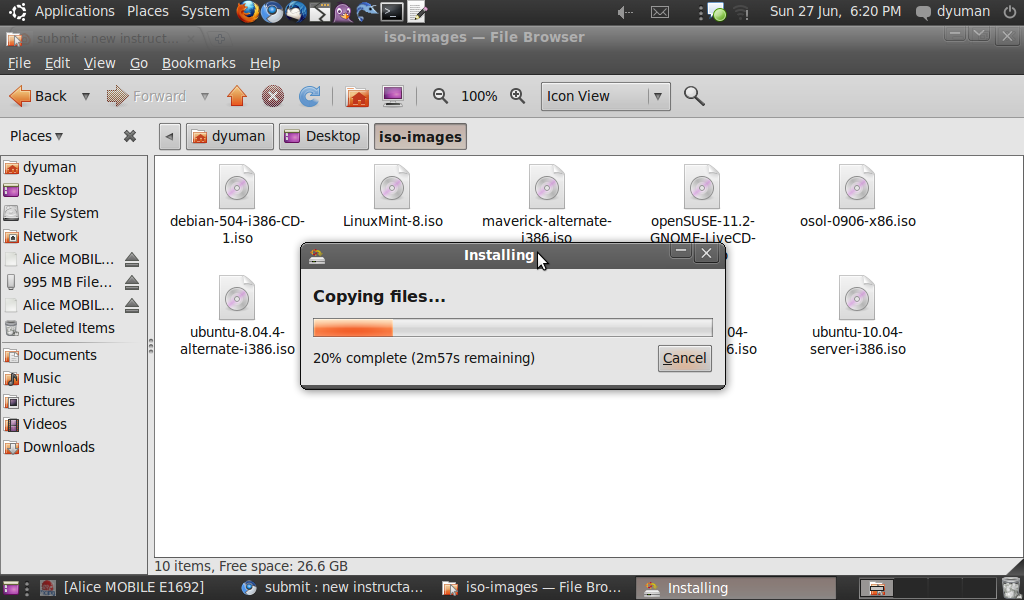Open the System menu
This screenshot has height=600, width=1024.
(205, 12)
